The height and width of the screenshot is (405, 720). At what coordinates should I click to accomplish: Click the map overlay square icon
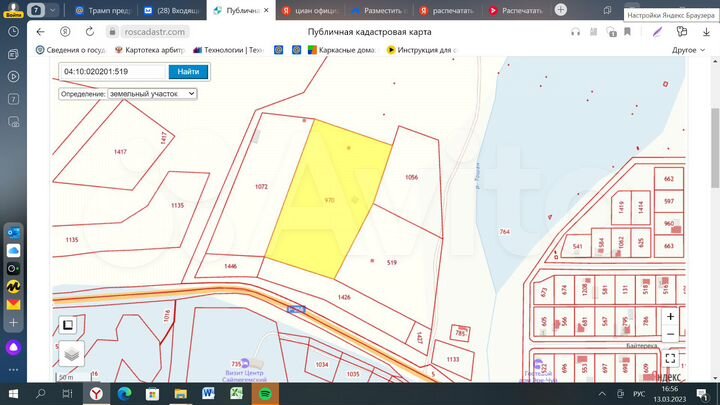point(67,325)
